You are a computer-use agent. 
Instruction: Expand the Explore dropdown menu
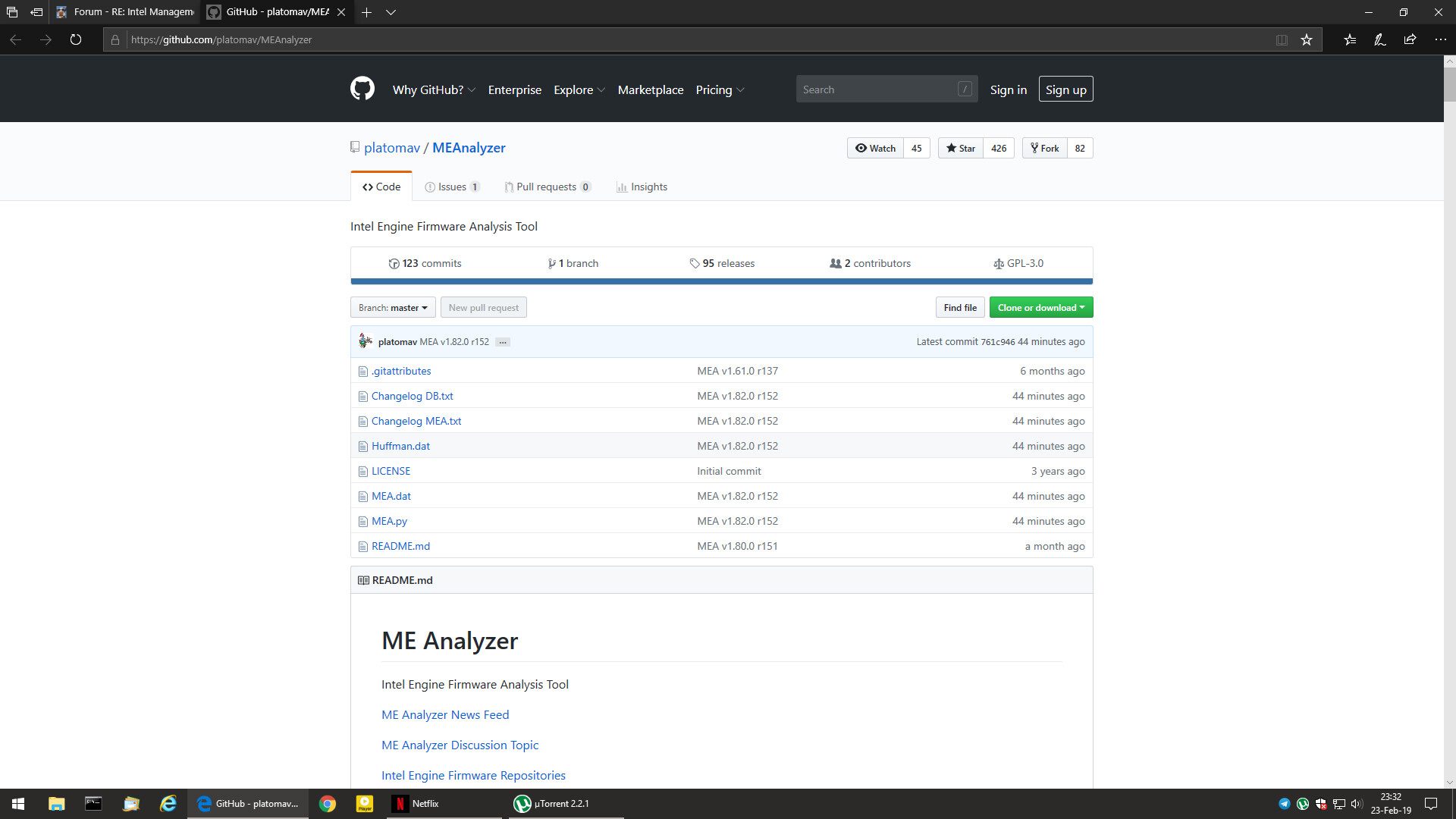(x=579, y=89)
